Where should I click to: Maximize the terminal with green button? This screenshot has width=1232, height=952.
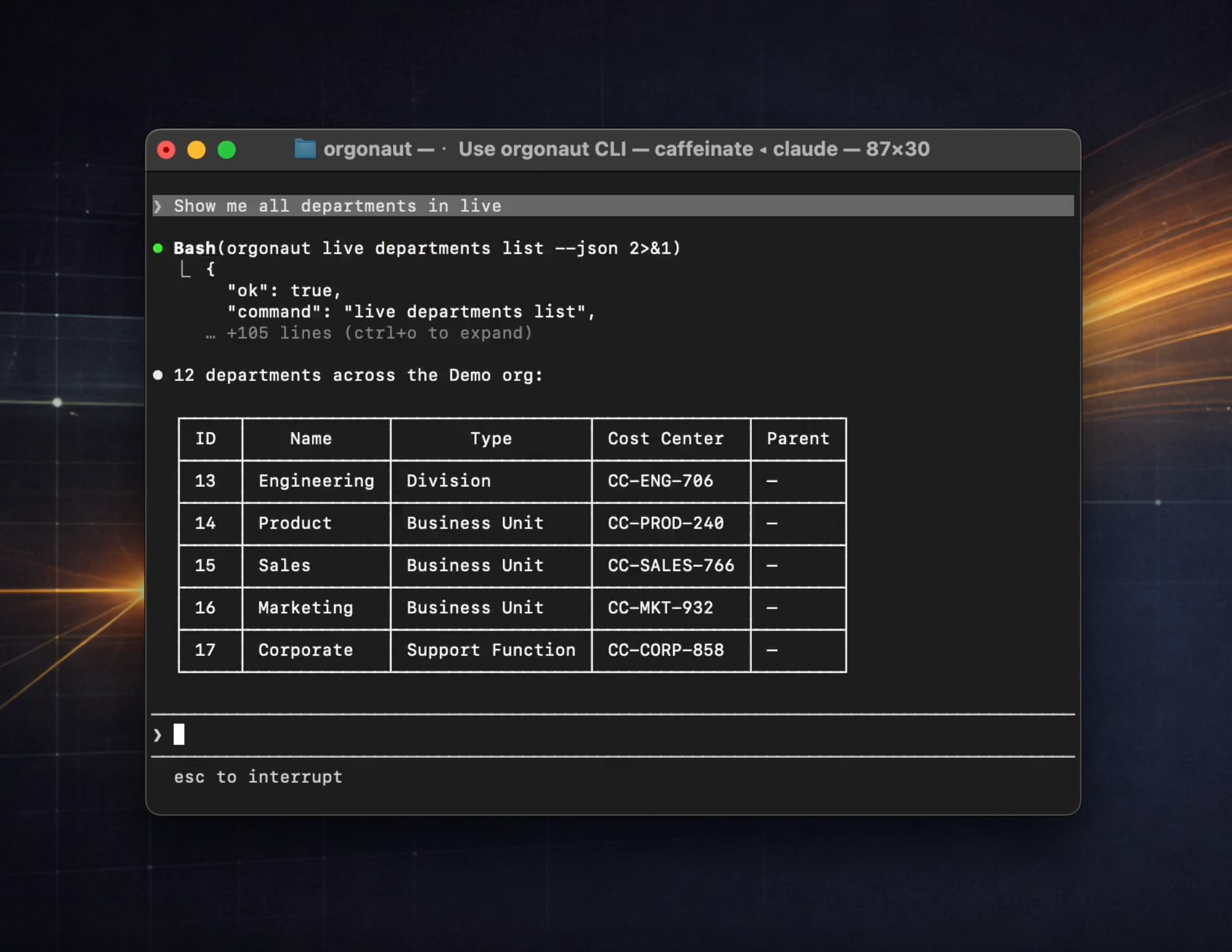coord(227,150)
